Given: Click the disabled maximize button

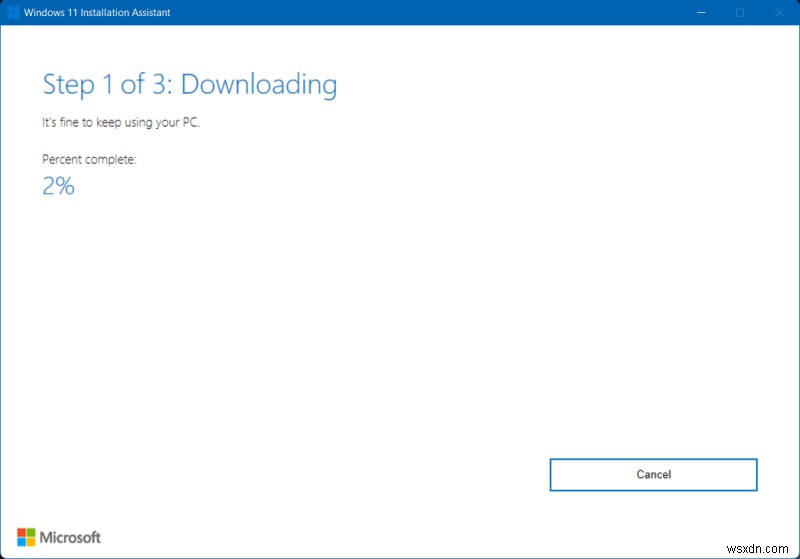Looking at the screenshot, I should [740, 12].
